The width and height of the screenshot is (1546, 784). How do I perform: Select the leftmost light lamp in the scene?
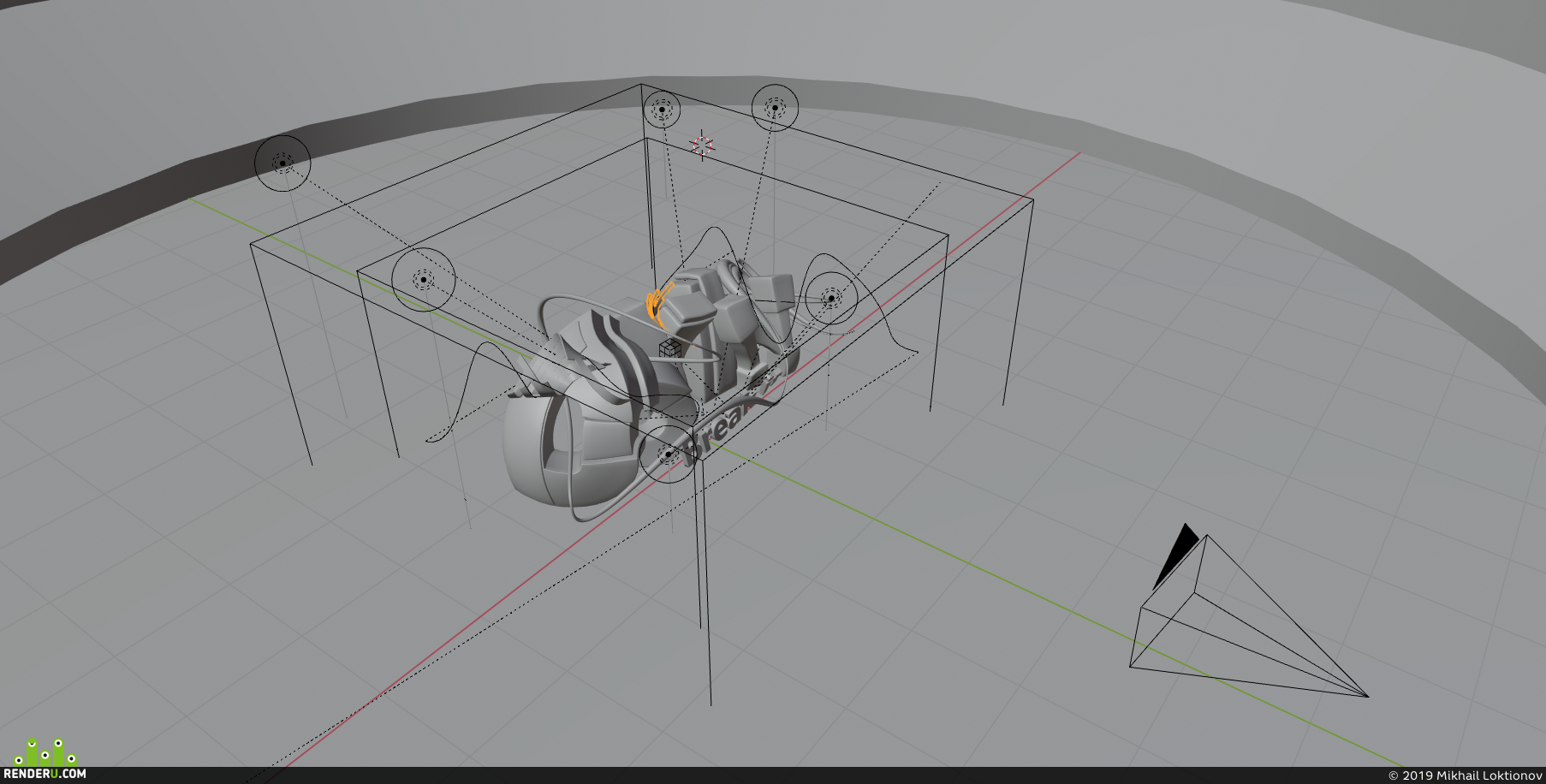click(282, 163)
